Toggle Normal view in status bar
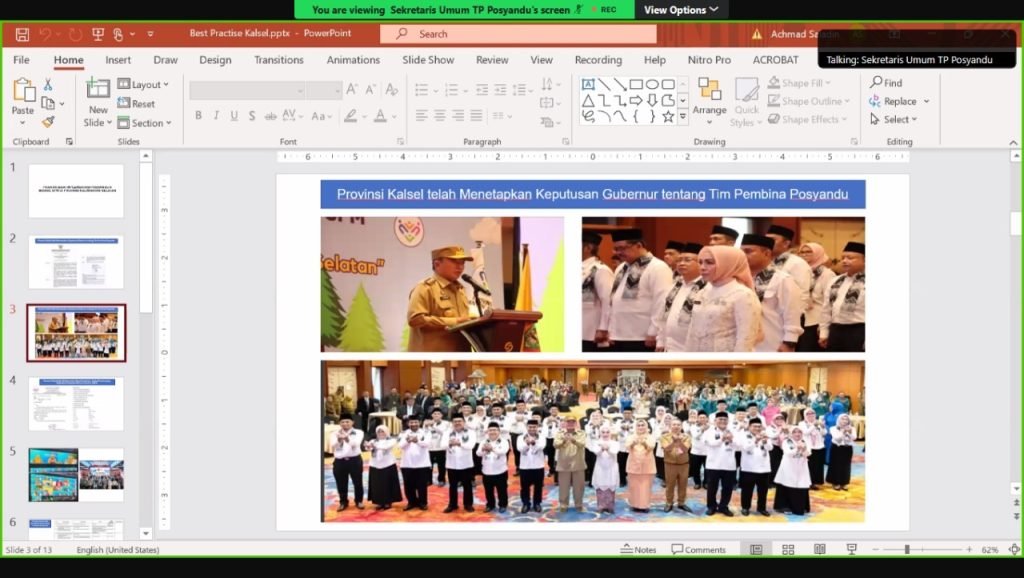The width and height of the screenshot is (1024, 578). (756, 550)
